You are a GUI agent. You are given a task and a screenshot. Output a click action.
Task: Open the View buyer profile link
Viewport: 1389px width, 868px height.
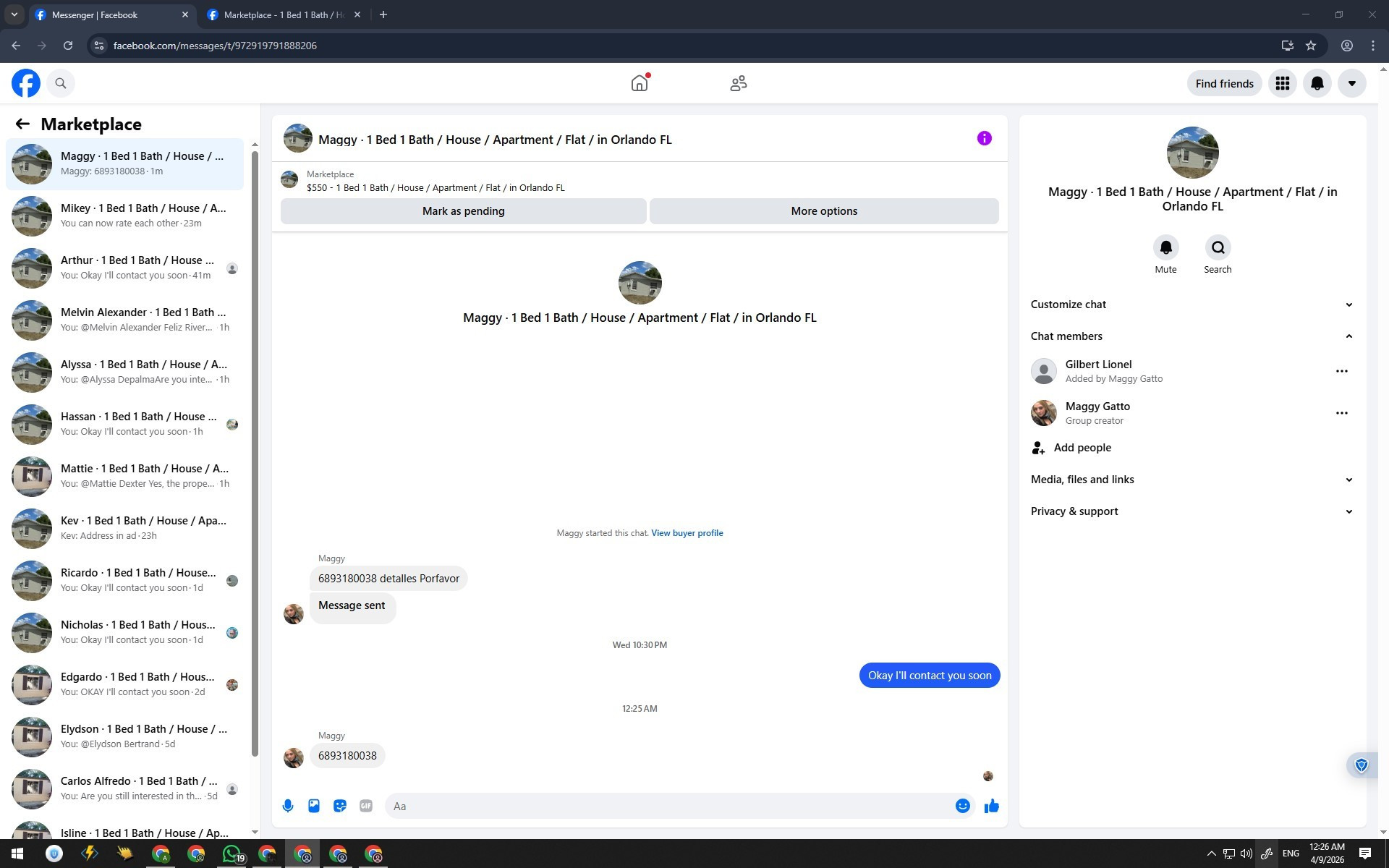pos(687,533)
